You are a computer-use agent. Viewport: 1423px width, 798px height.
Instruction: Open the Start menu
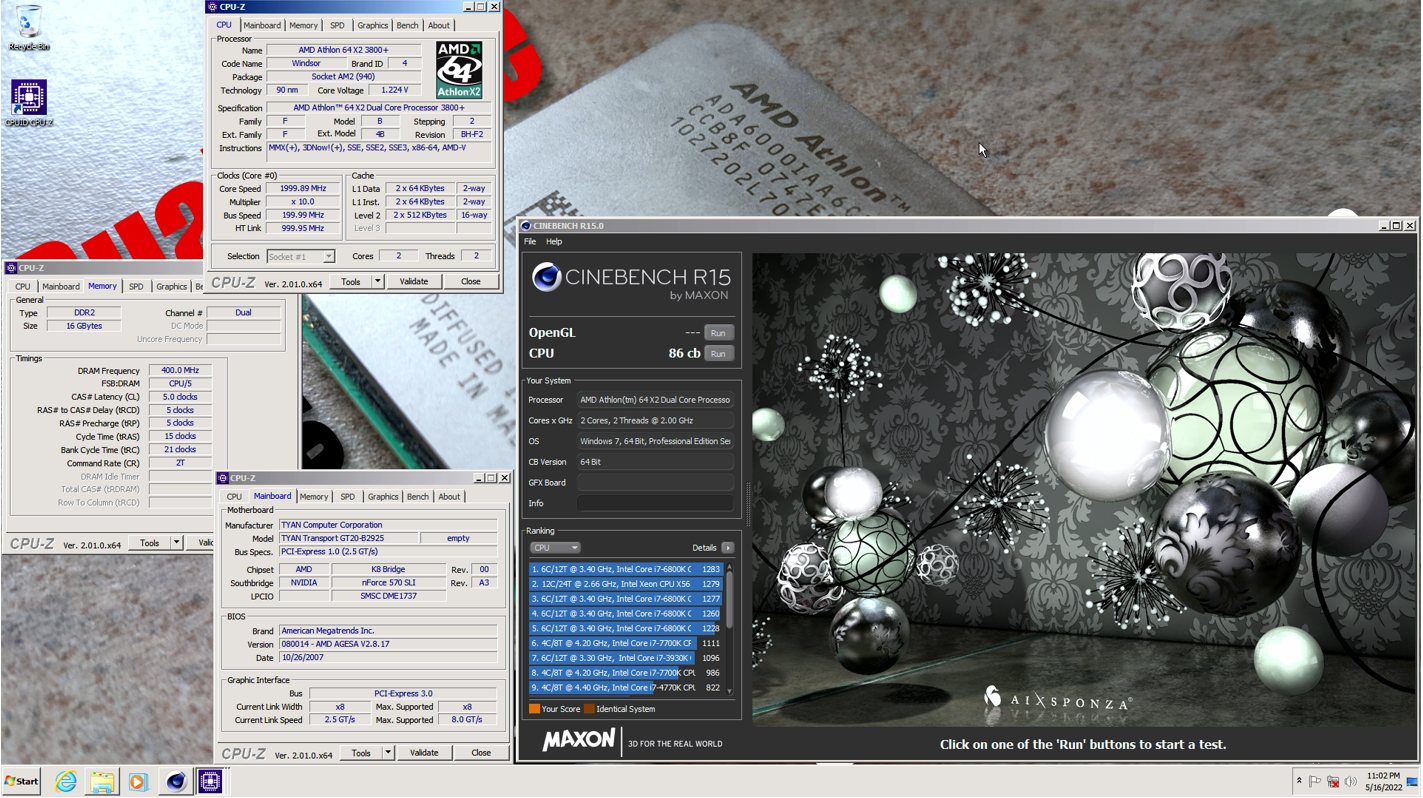click(x=22, y=782)
